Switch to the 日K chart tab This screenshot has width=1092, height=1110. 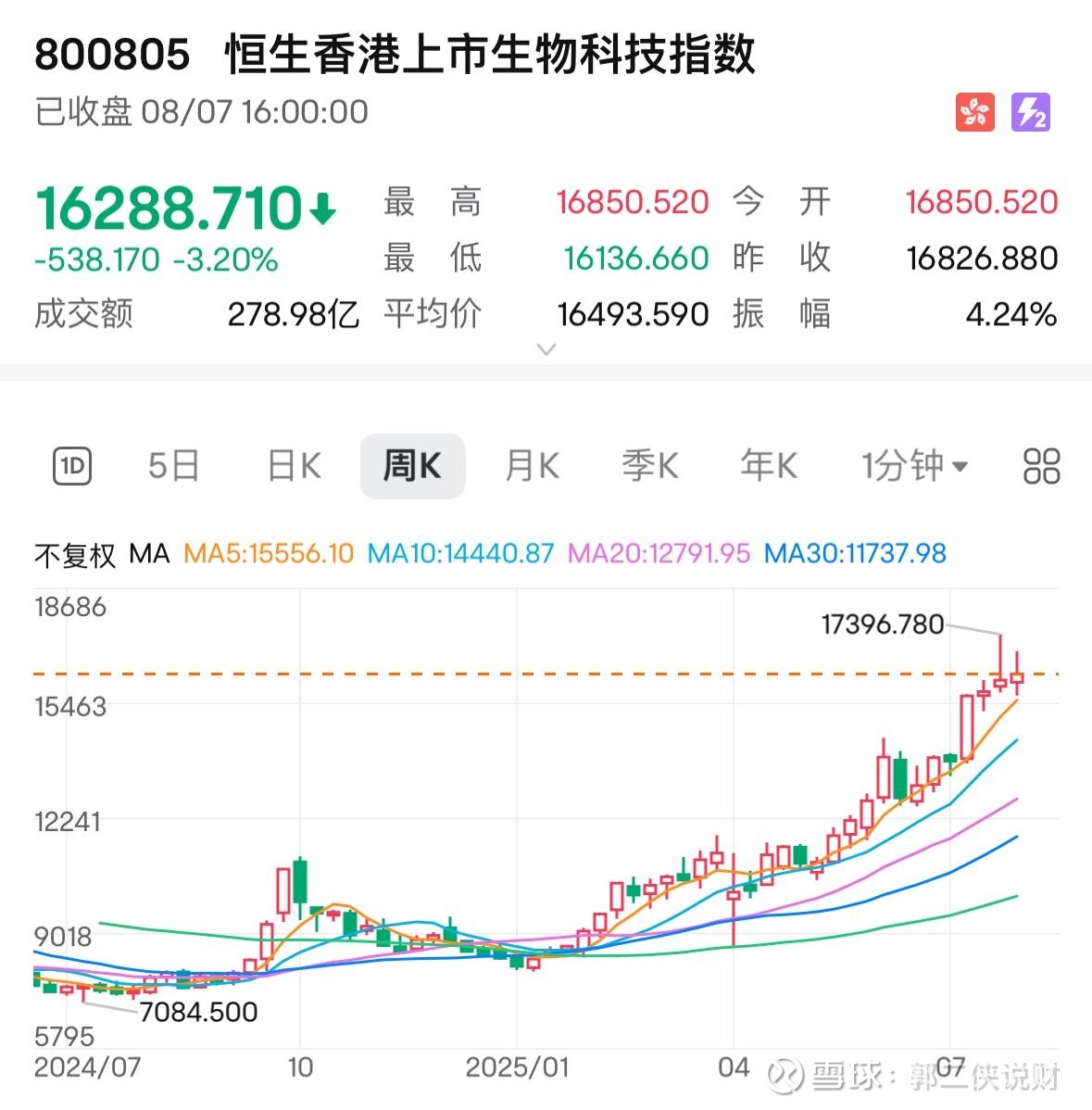click(295, 466)
